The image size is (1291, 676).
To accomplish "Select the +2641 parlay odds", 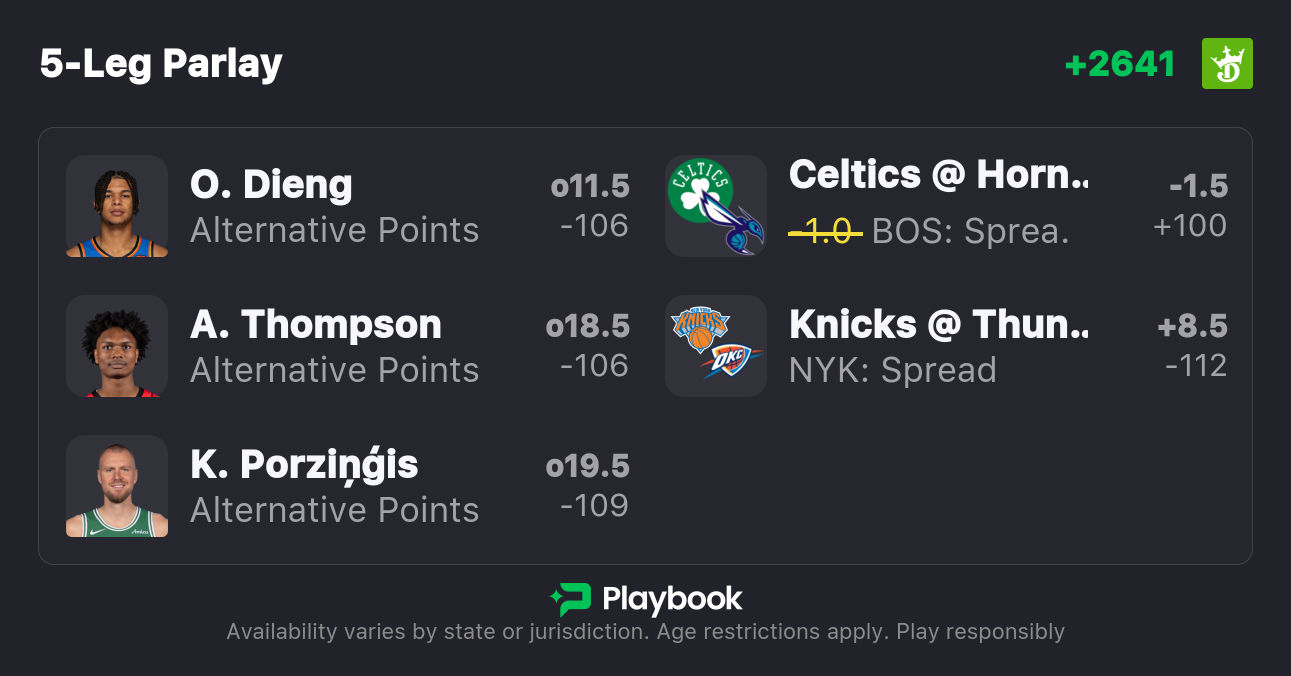I will [1120, 64].
